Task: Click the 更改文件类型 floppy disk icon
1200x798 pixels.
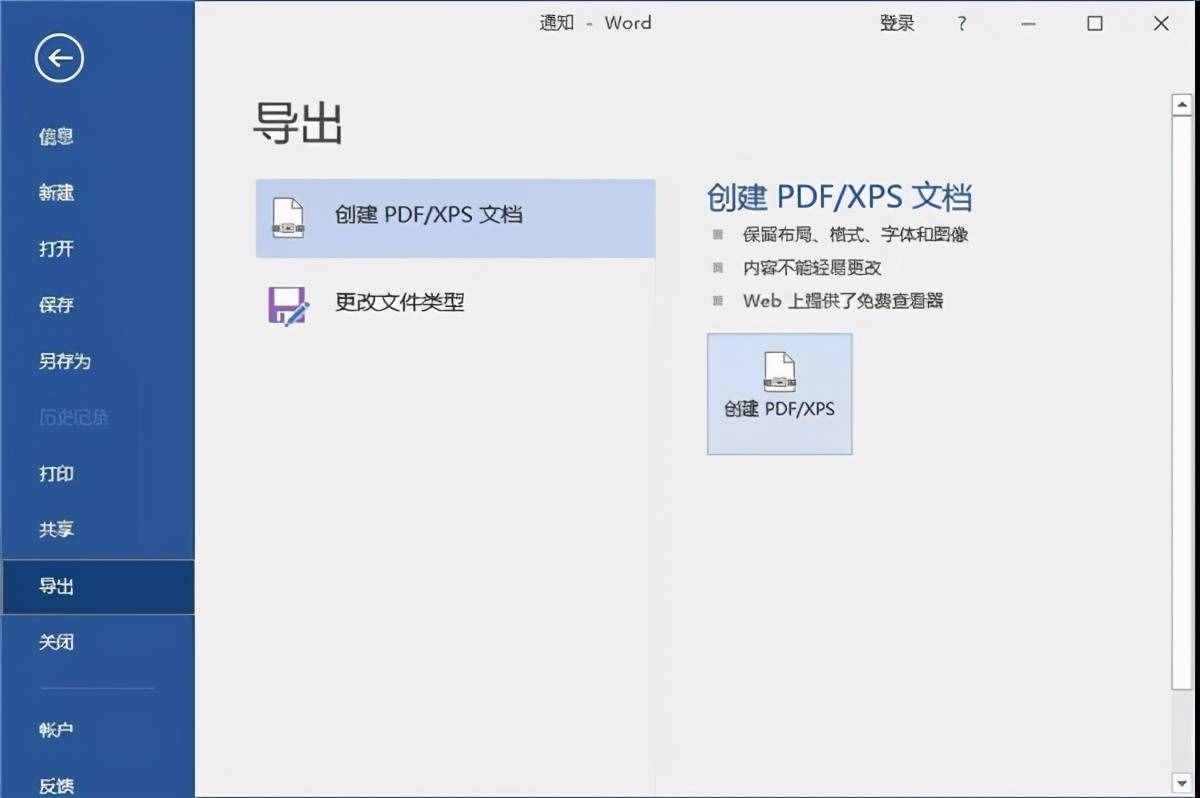Action: 289,302
